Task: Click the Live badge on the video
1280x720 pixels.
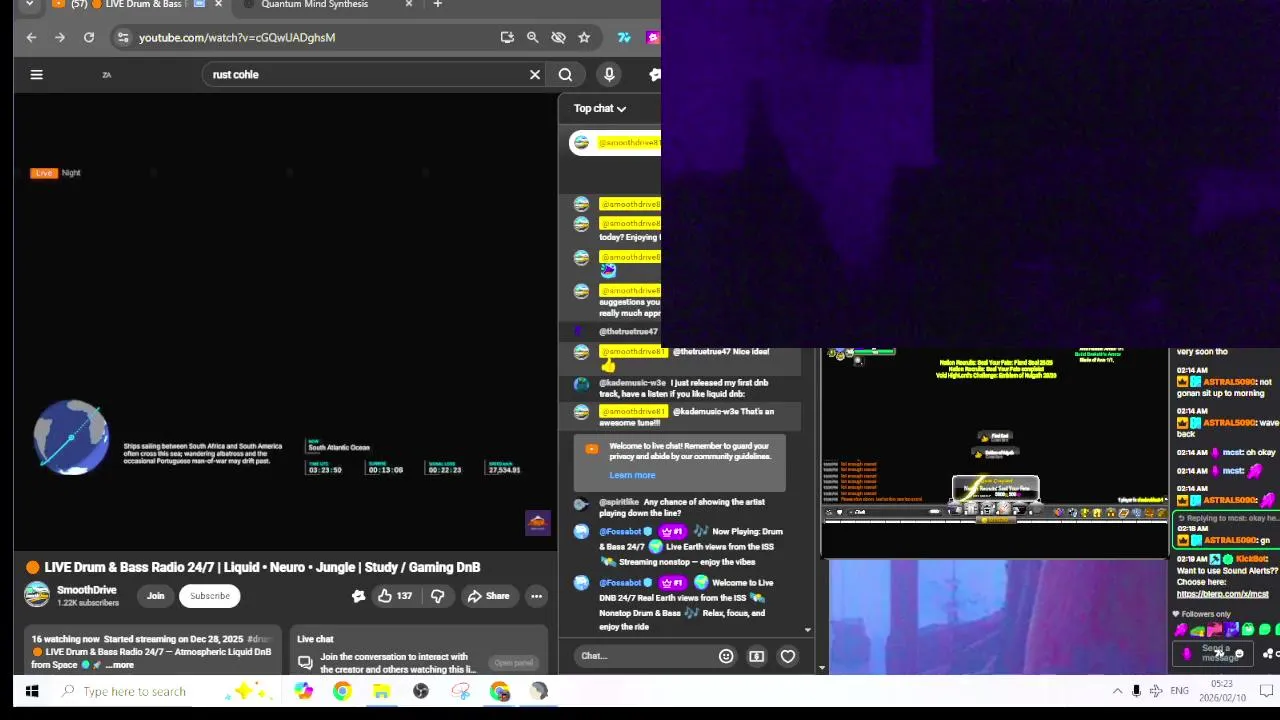Action: (x=42, y=173)
